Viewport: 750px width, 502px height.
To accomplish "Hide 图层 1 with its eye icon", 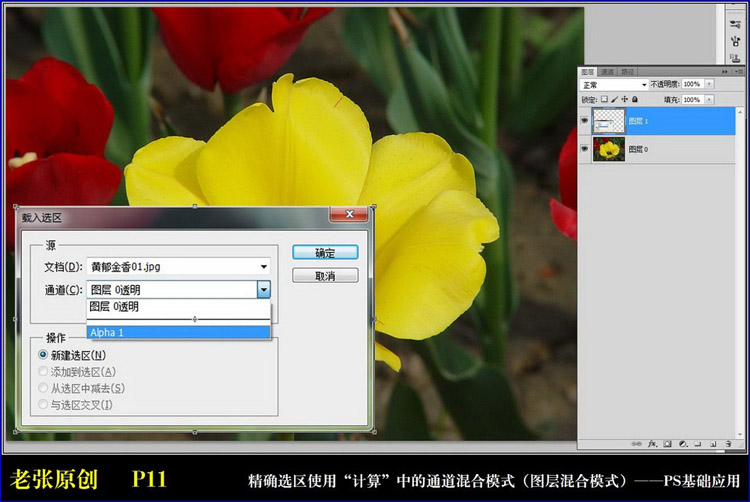I will (586, 121).
